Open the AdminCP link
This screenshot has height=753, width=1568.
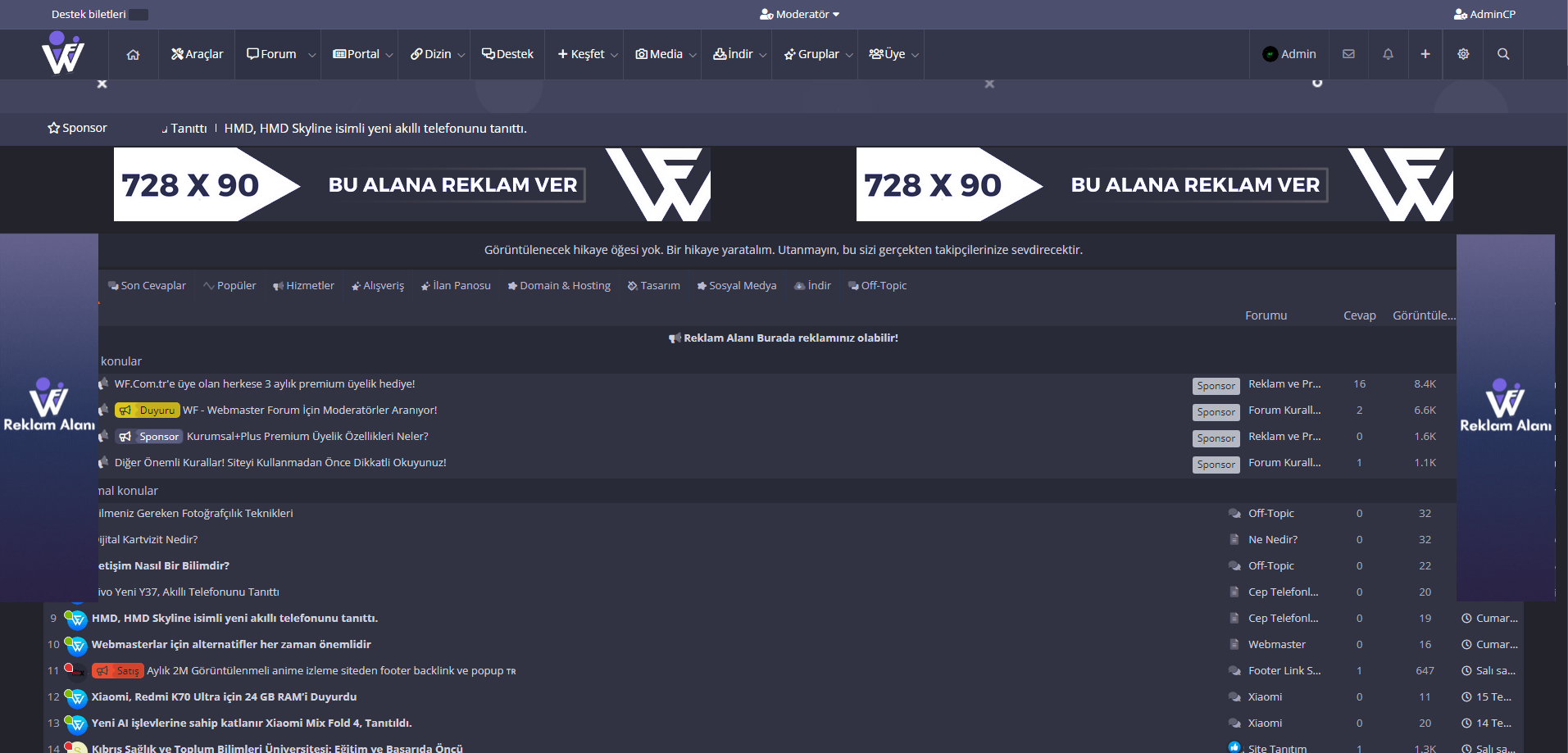pyautogui.click(x=1484, y=14)
